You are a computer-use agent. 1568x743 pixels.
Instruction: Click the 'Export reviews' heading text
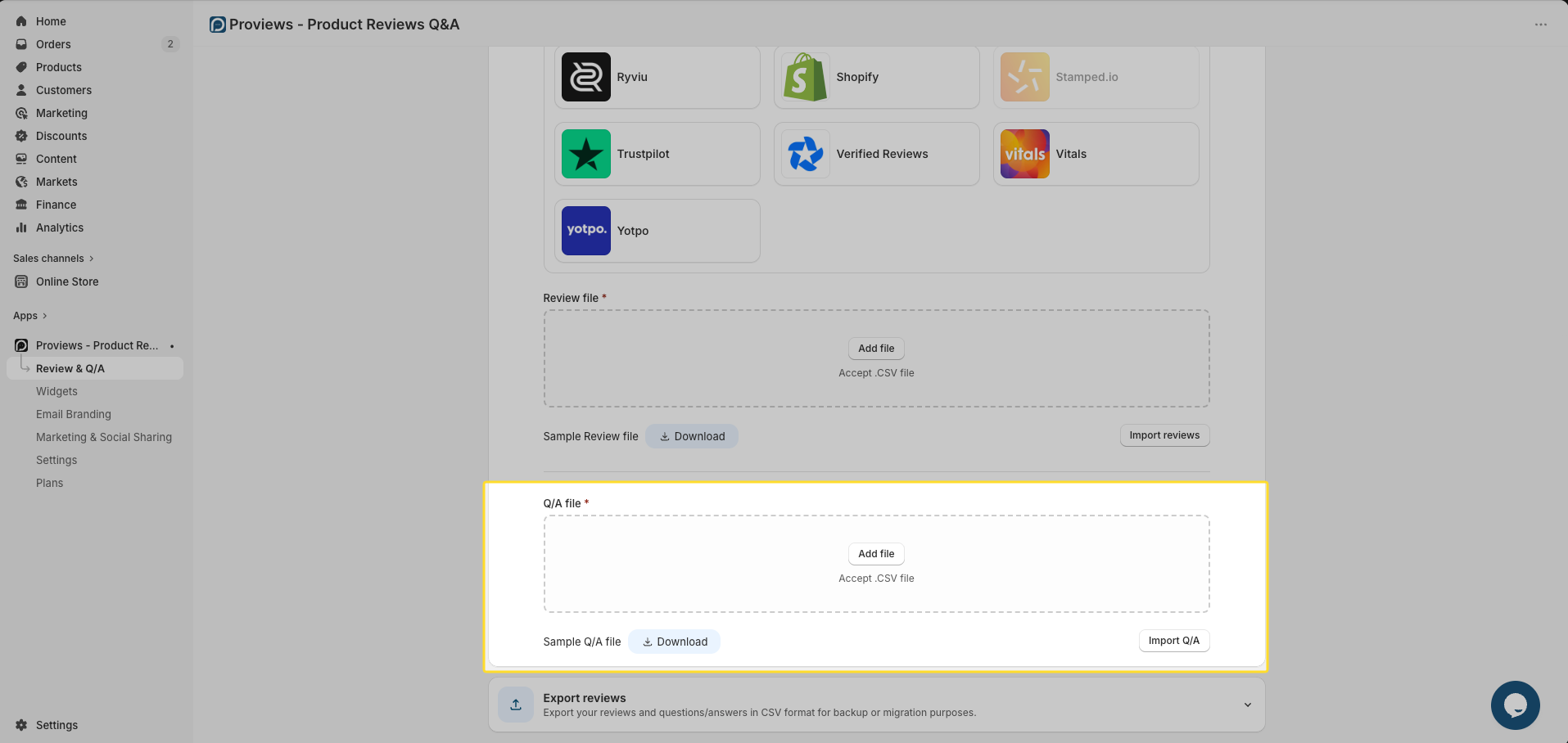(585, 698)
